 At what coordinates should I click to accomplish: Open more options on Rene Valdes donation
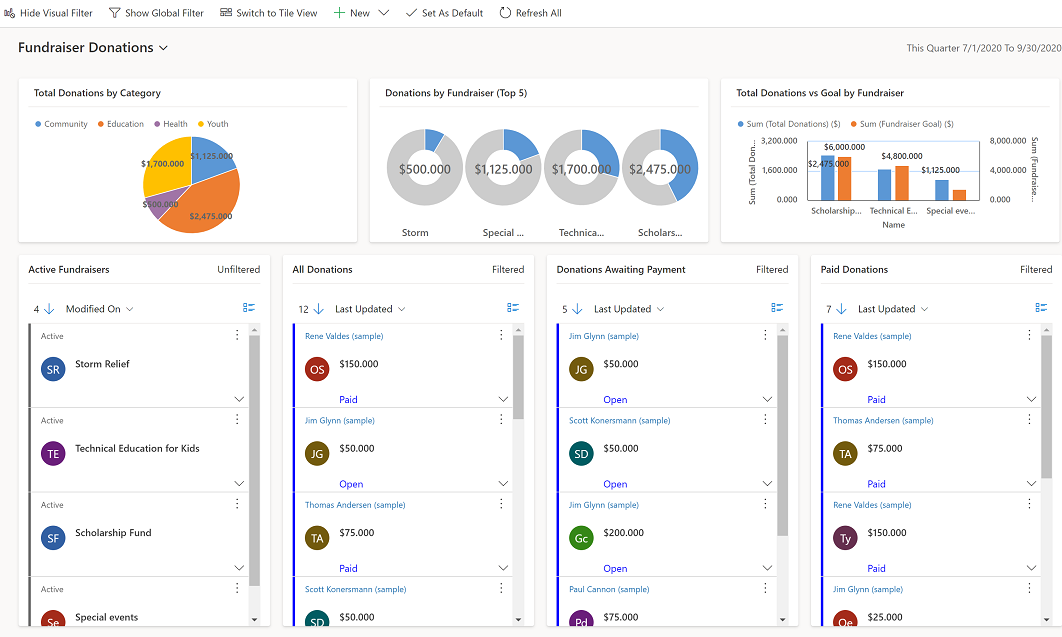500,336
